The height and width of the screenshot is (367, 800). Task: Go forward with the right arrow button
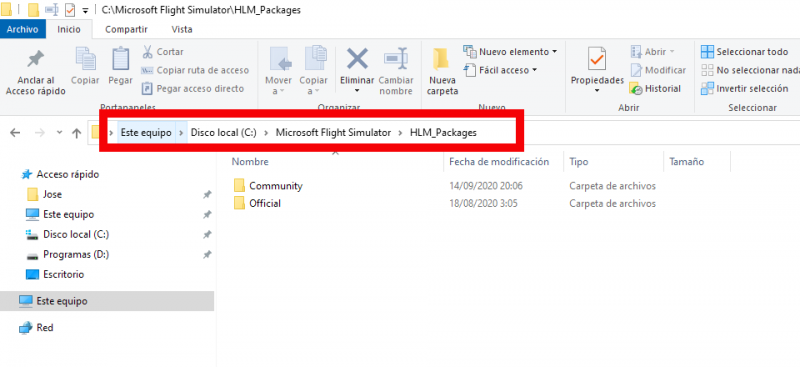[x=40, y=133]
